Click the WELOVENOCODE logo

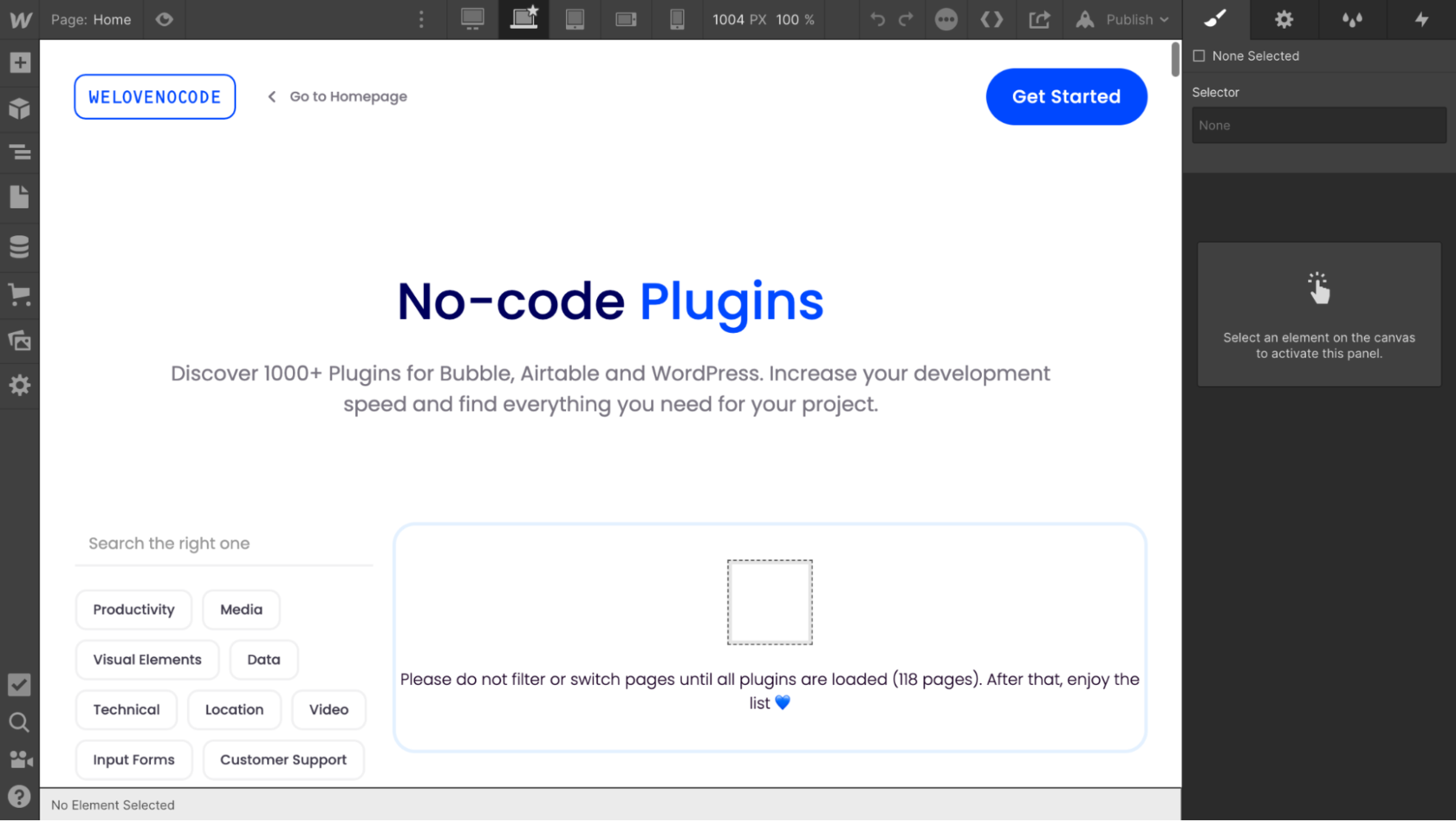click(x=155, y=96)
